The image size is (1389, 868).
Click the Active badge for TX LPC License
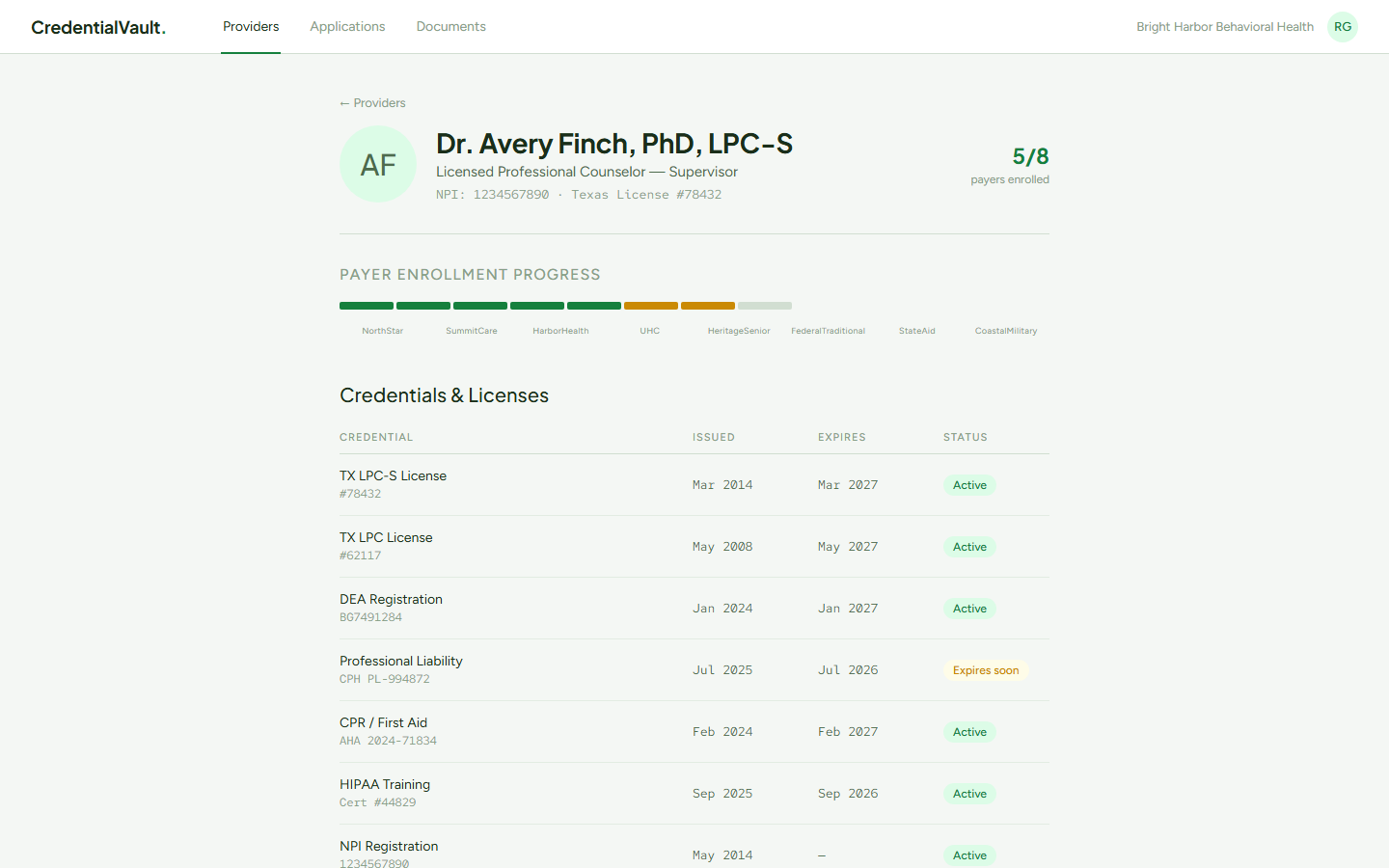point(969,547)
